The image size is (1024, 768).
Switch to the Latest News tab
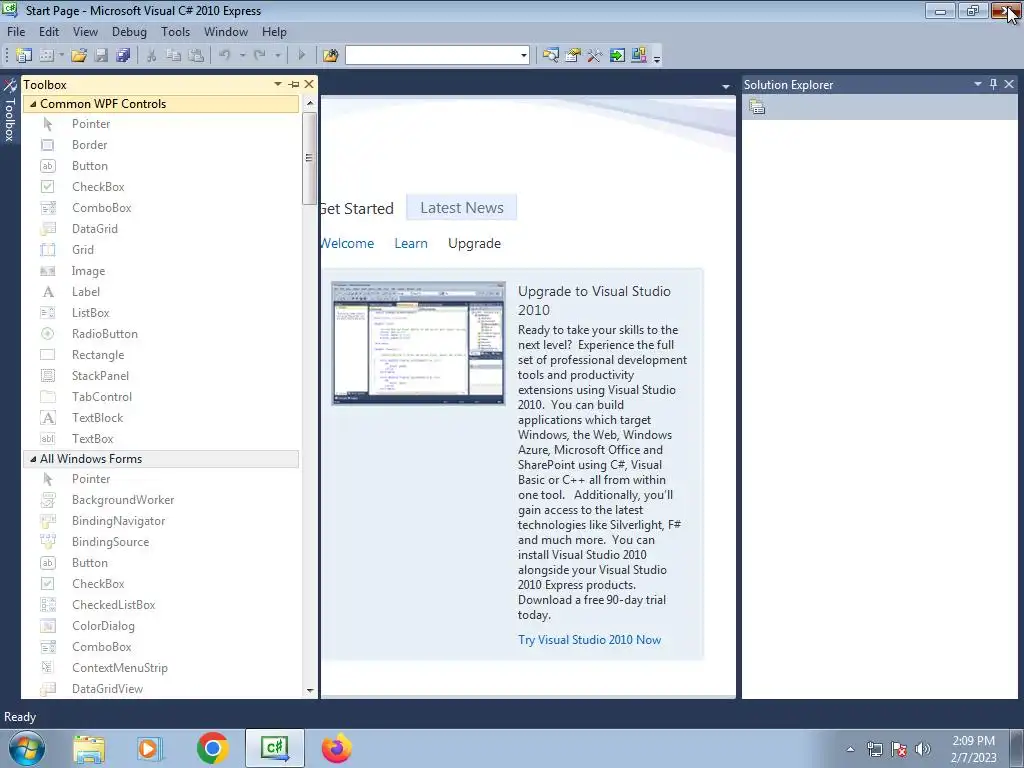(462, 208)
